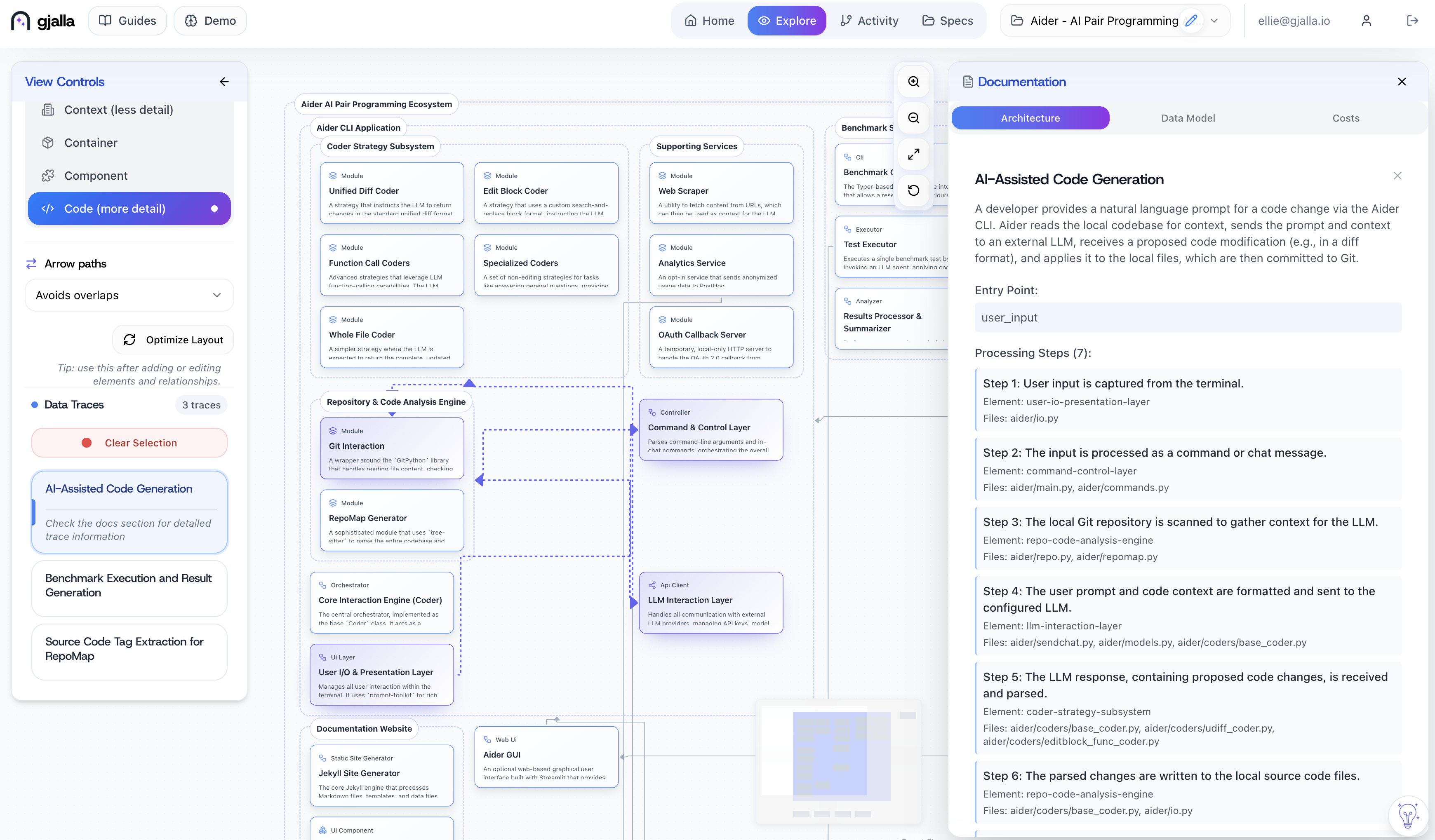Select Context (less detail) level
The width and height of the screenshot is (1435, 840).
tap(118, 110)
